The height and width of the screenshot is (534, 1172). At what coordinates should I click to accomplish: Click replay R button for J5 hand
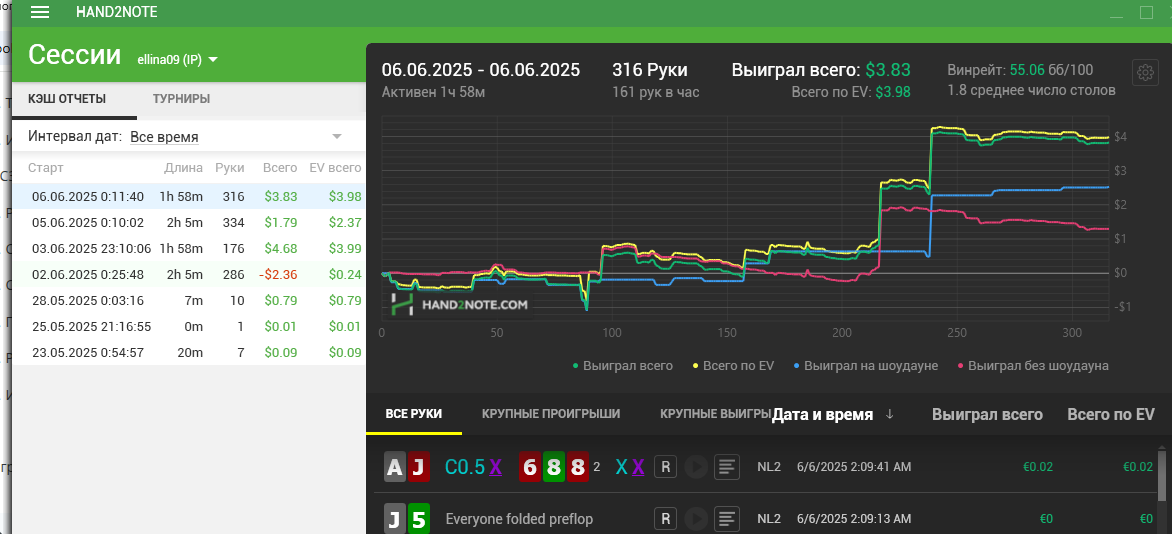(x=665, y=518)
